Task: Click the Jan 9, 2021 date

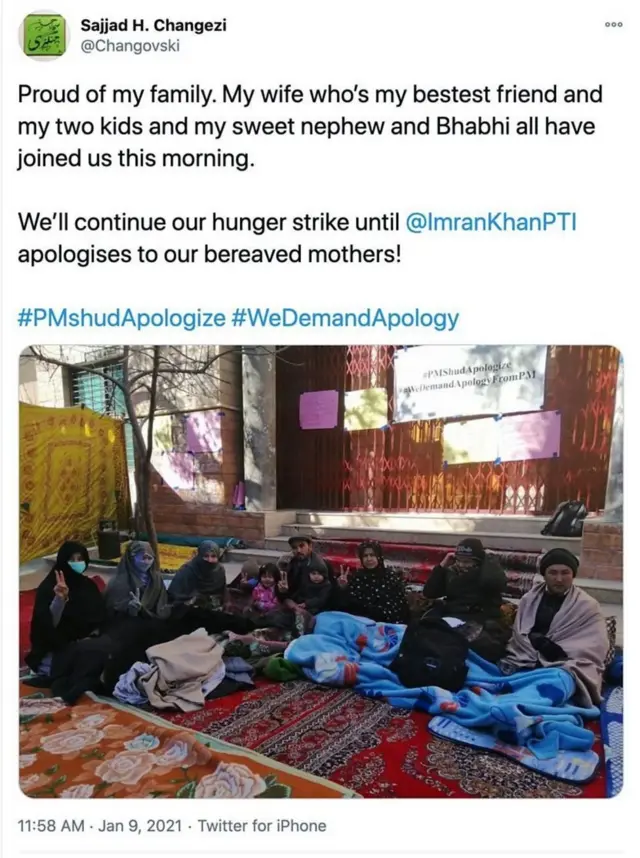Action: point(139,826)
